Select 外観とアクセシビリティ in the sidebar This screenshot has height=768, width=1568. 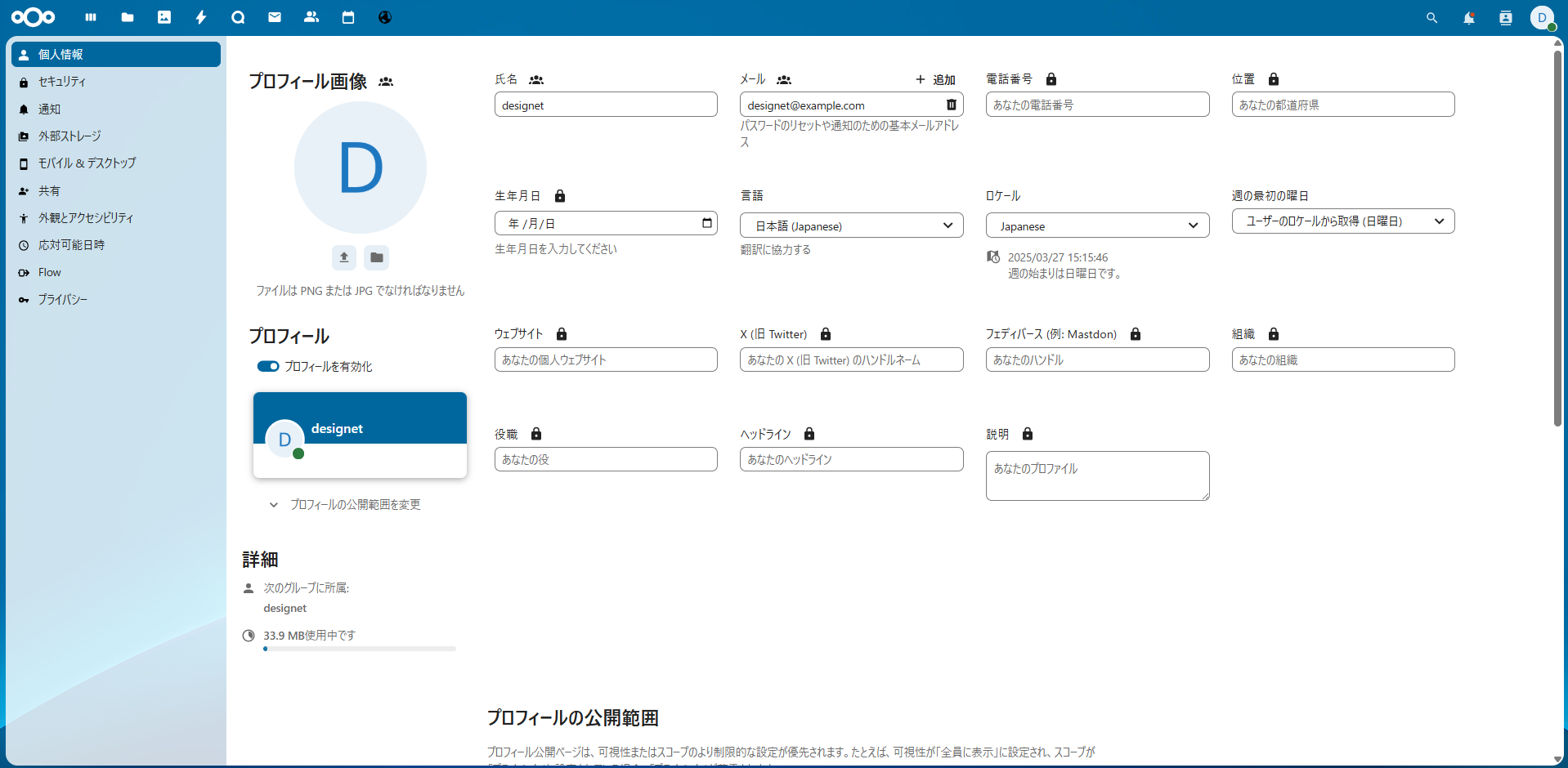(x=86, y=218)
